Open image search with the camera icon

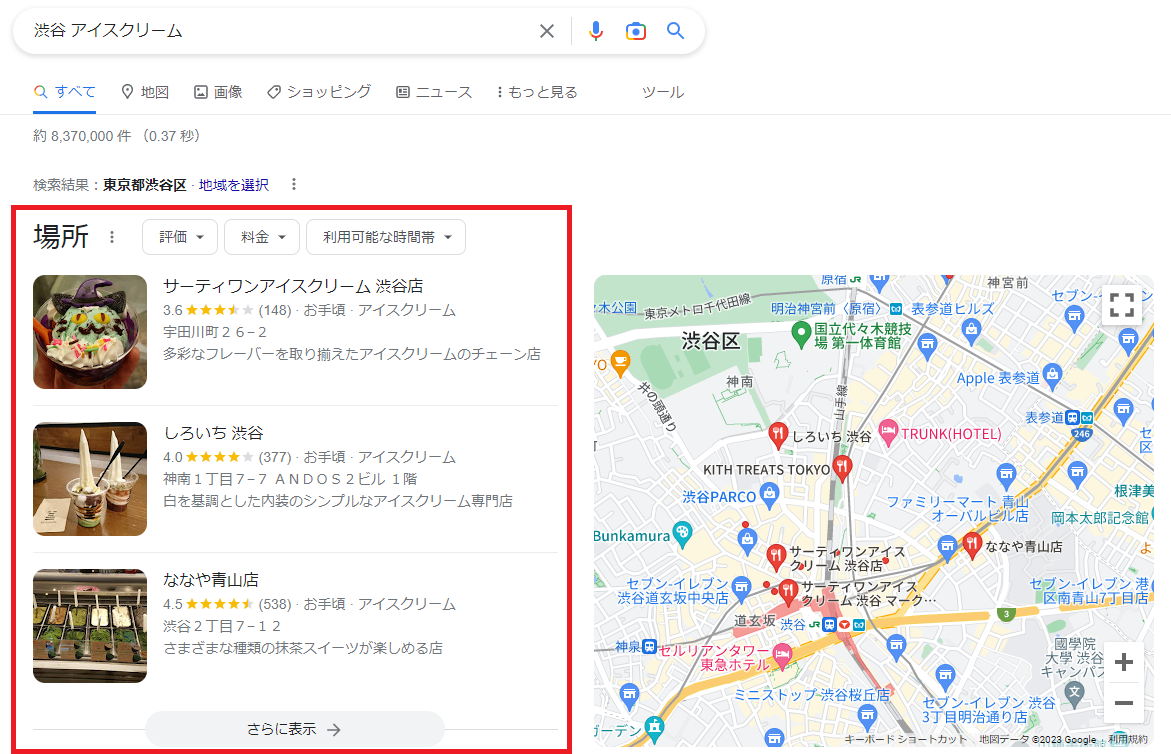click(636, 31)
